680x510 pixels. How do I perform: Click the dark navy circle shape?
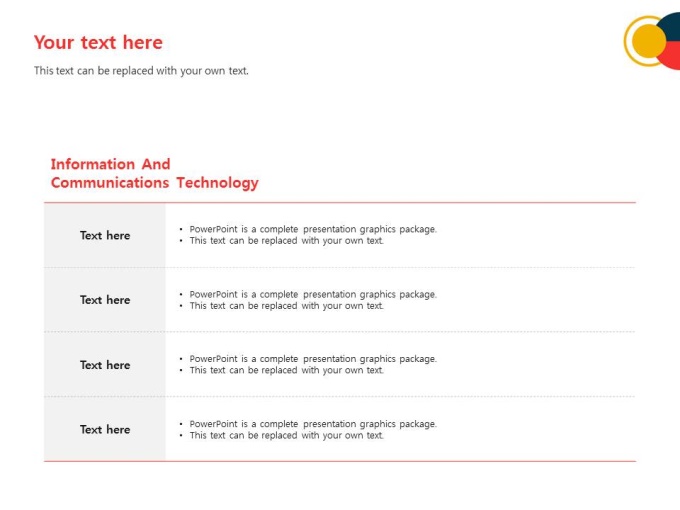pyautogui.click(x=671, y=27)
